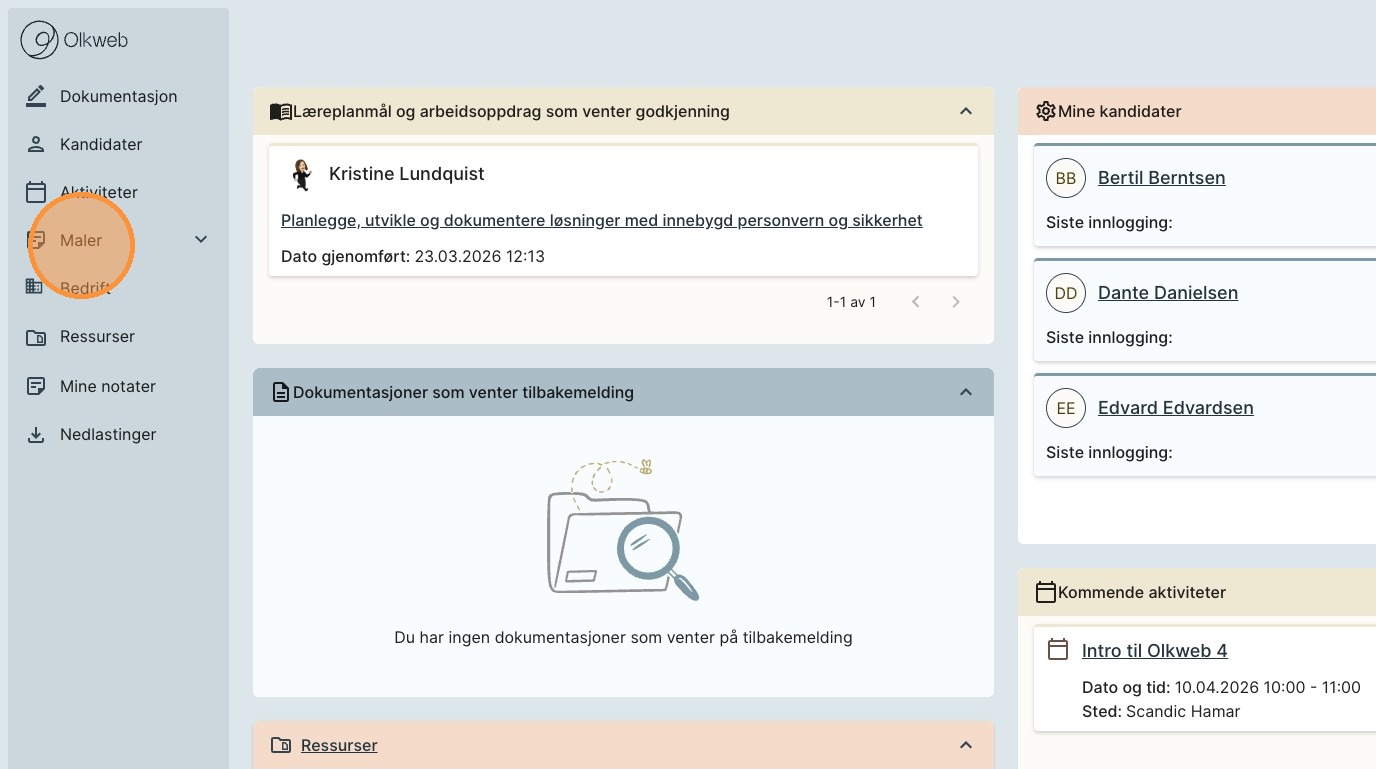Viewport: 1376px width, 769px height.
Task: Open Nedlastinger in the sidebar
Action: click(x=108, y=435)
